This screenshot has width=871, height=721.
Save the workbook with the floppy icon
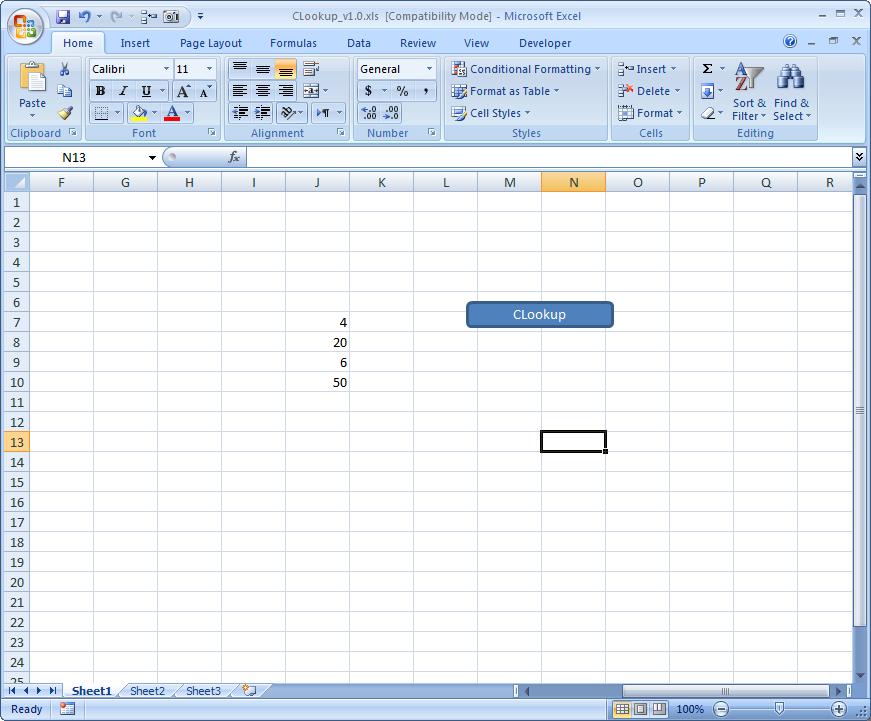(x=63, y=17)
